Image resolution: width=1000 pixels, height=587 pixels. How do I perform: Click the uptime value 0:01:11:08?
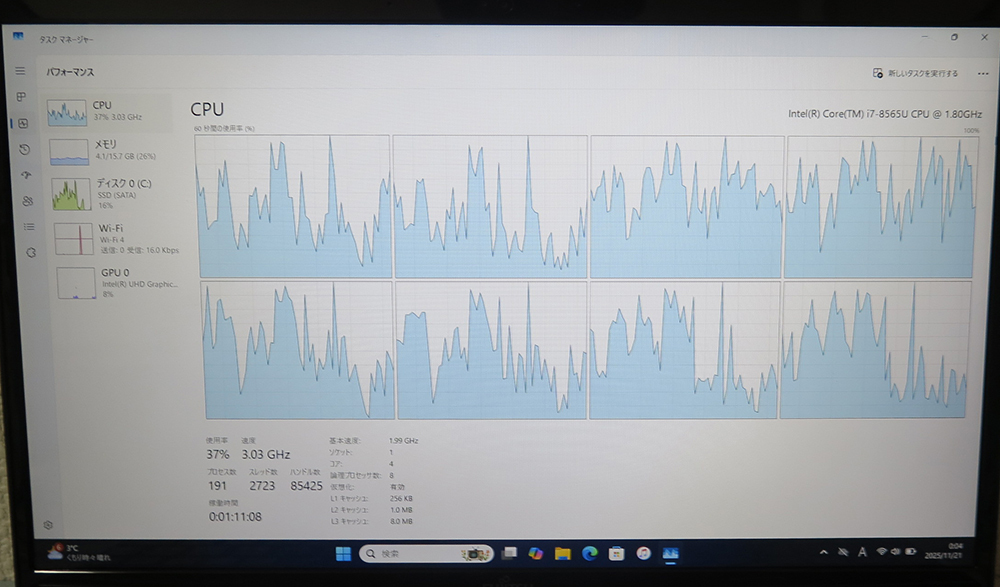pyautogui.click(x=235, y=517)
